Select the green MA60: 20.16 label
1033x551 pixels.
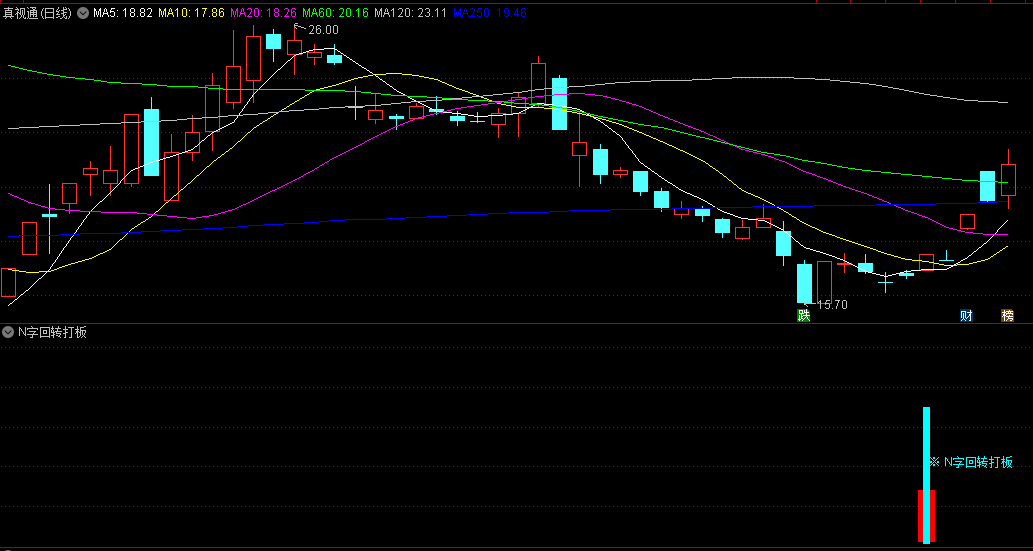pos(335,13)
